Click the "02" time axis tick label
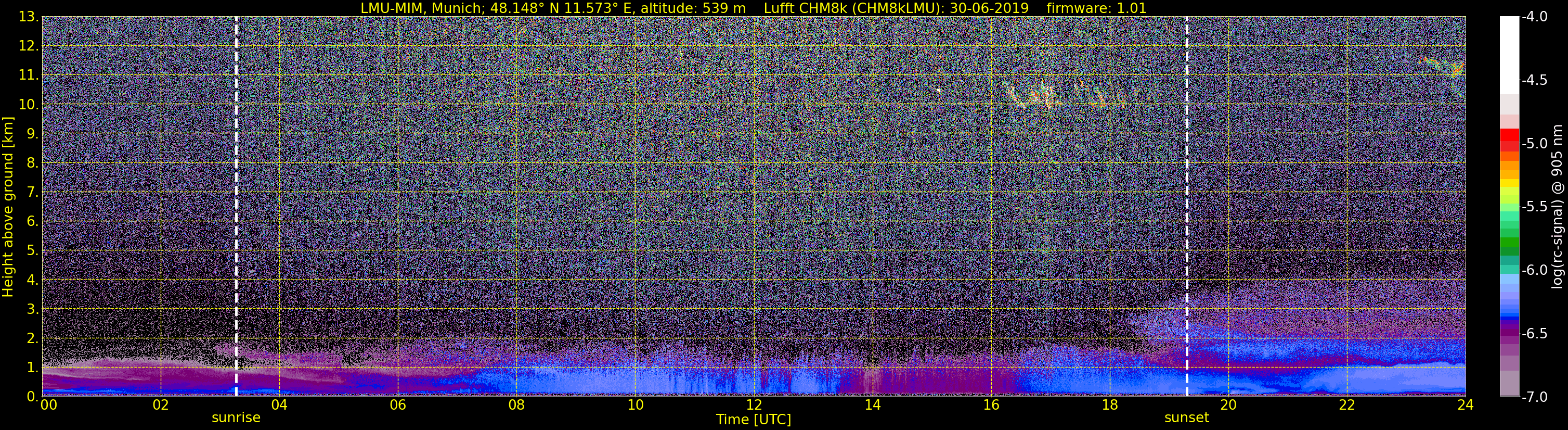Image resolution: width=1568 pixels, height=430 pixels. 160,405
